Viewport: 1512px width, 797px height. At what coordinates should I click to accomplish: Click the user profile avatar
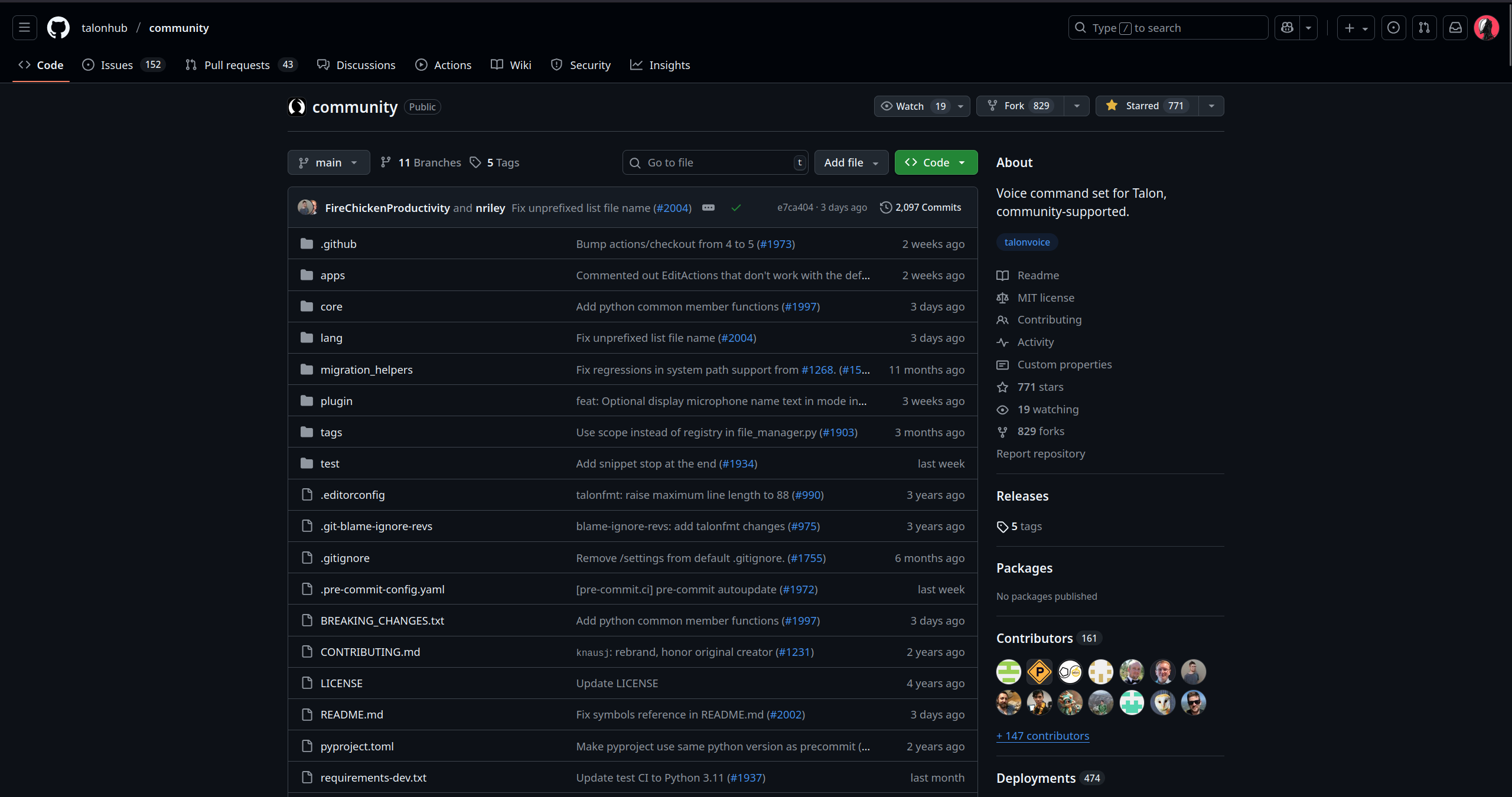tap(1486, 28)
